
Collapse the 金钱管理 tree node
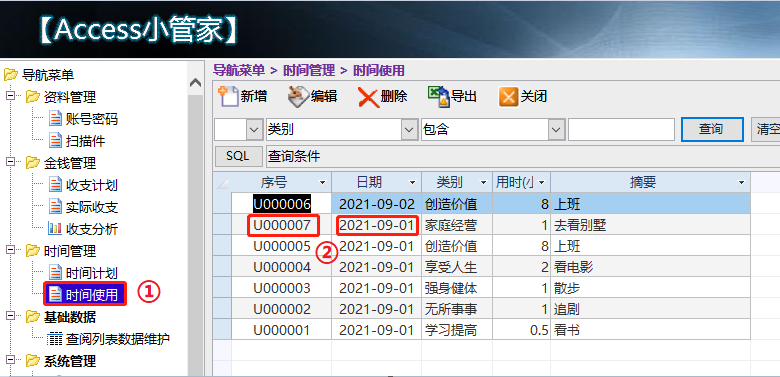coord(10,162)
